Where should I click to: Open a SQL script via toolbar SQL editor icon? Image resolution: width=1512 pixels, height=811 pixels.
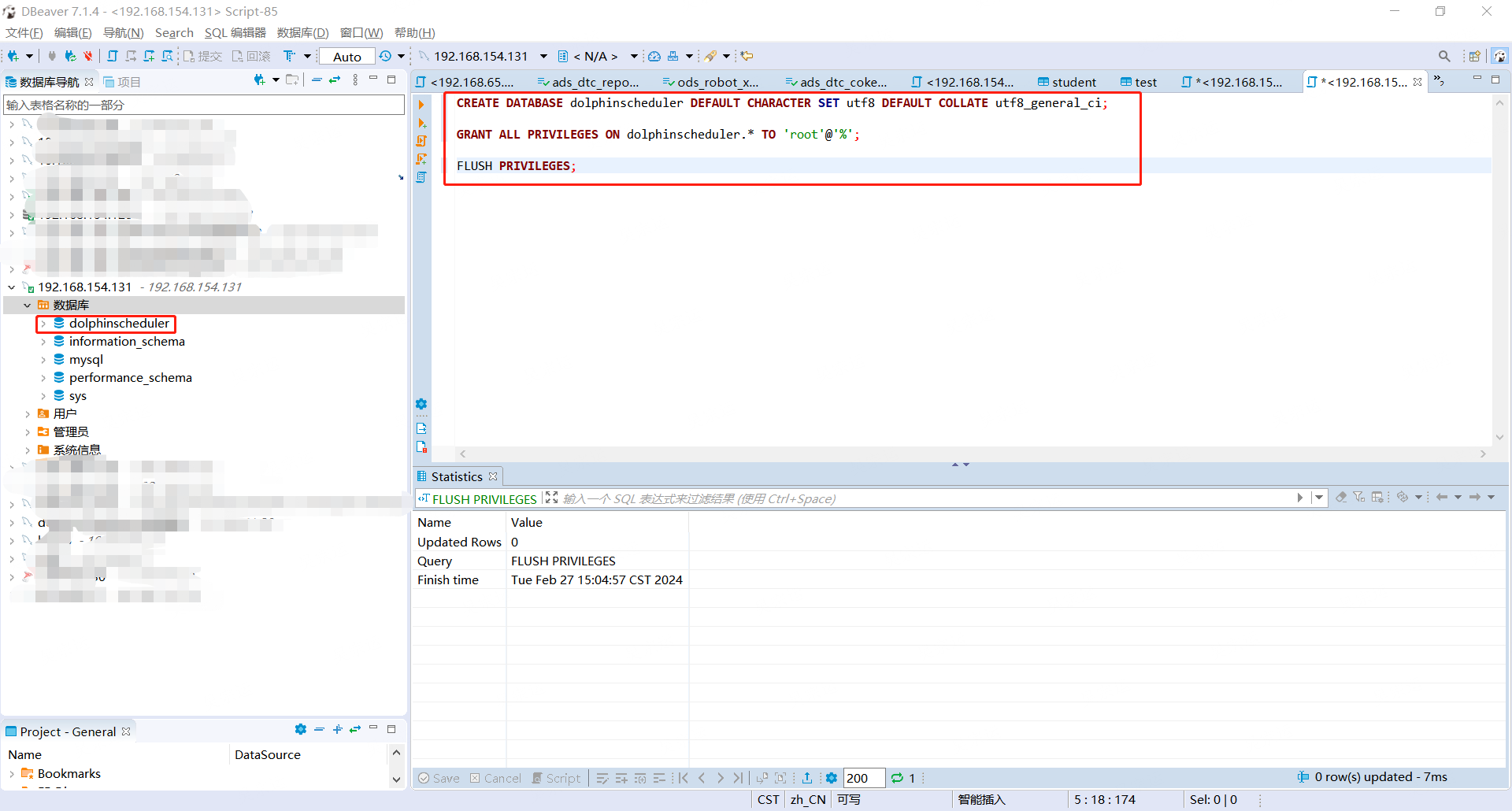click(x=113, y=56)
